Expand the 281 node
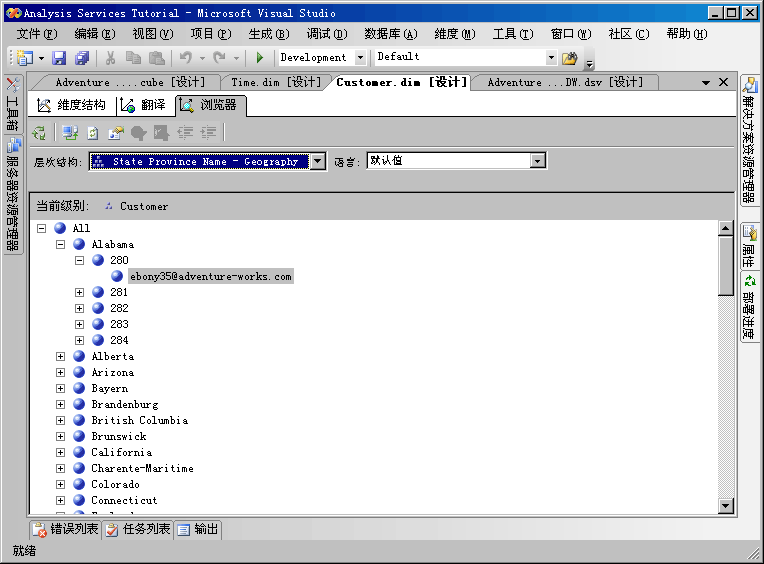This screenshot has width=764, height=564. (79, 292)
